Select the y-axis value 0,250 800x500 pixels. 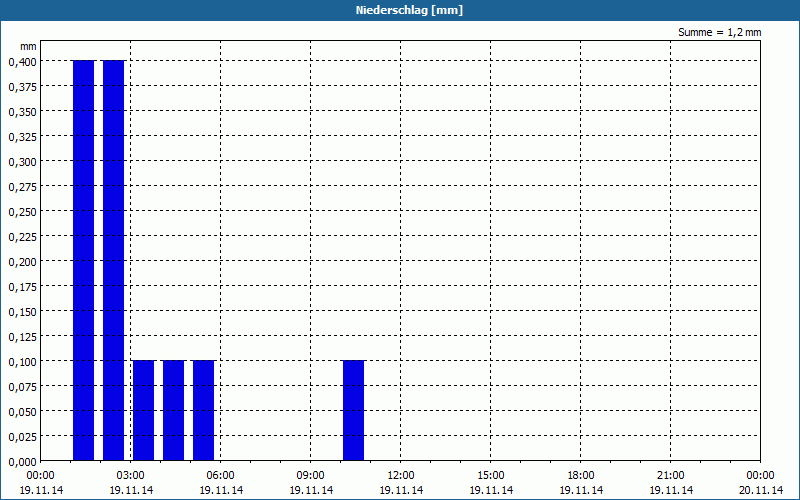coord(23,212)
